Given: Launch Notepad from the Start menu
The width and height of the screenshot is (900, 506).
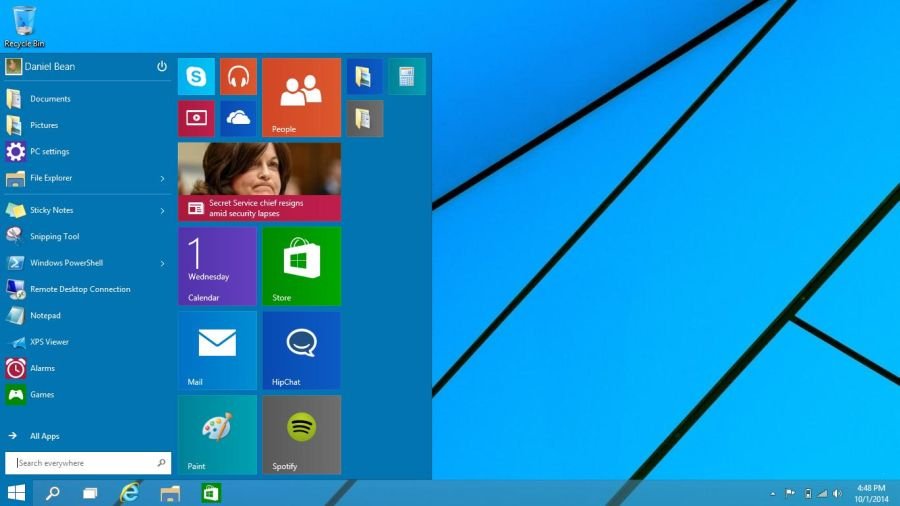Looking at the screenshot, I should [87, 316].
